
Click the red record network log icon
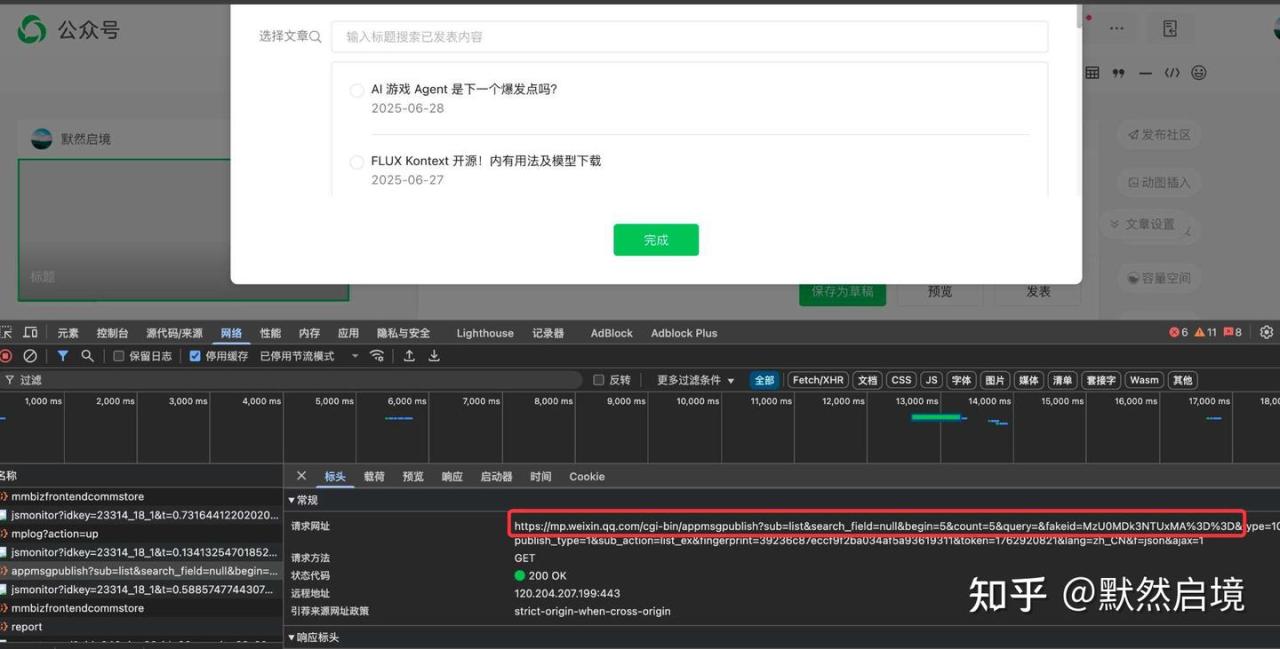click(6, 356)
